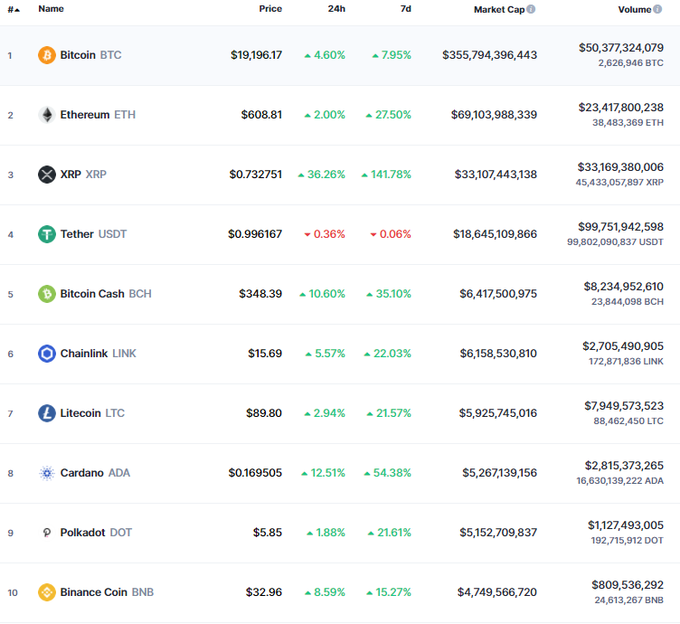680x624 pixels.
Task: Click Tether price $0.996167
Action: (255, 234)
